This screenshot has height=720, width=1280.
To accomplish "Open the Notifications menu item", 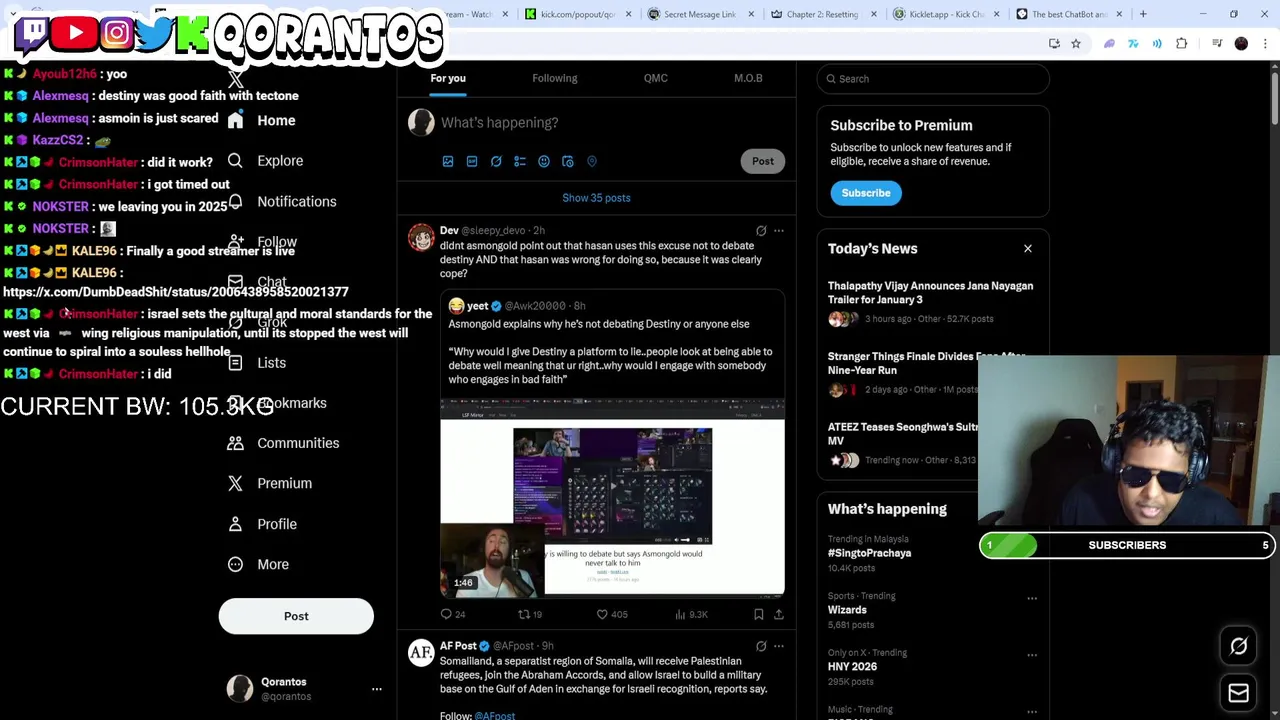I will tap(283, 201).
